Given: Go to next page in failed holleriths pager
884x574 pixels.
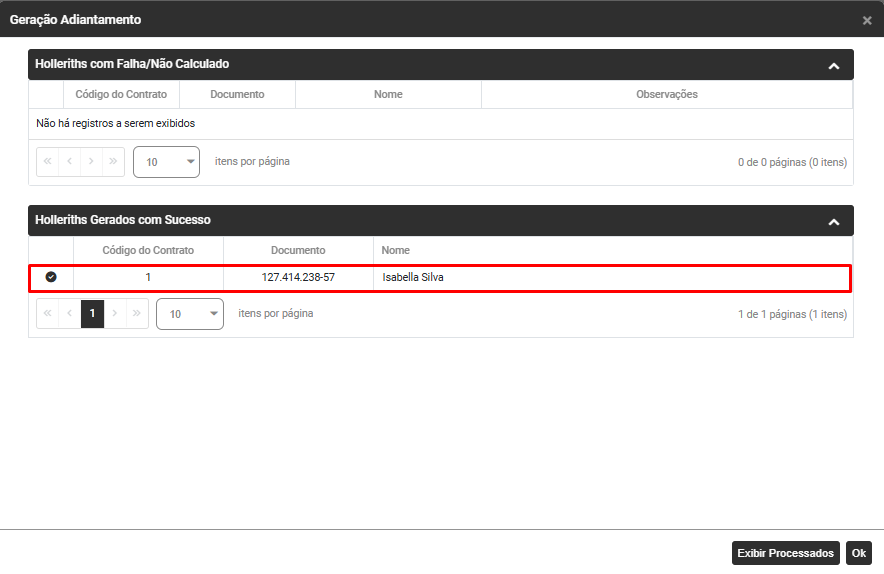Looking at the screenshot, I should click(x=91, y=161).
